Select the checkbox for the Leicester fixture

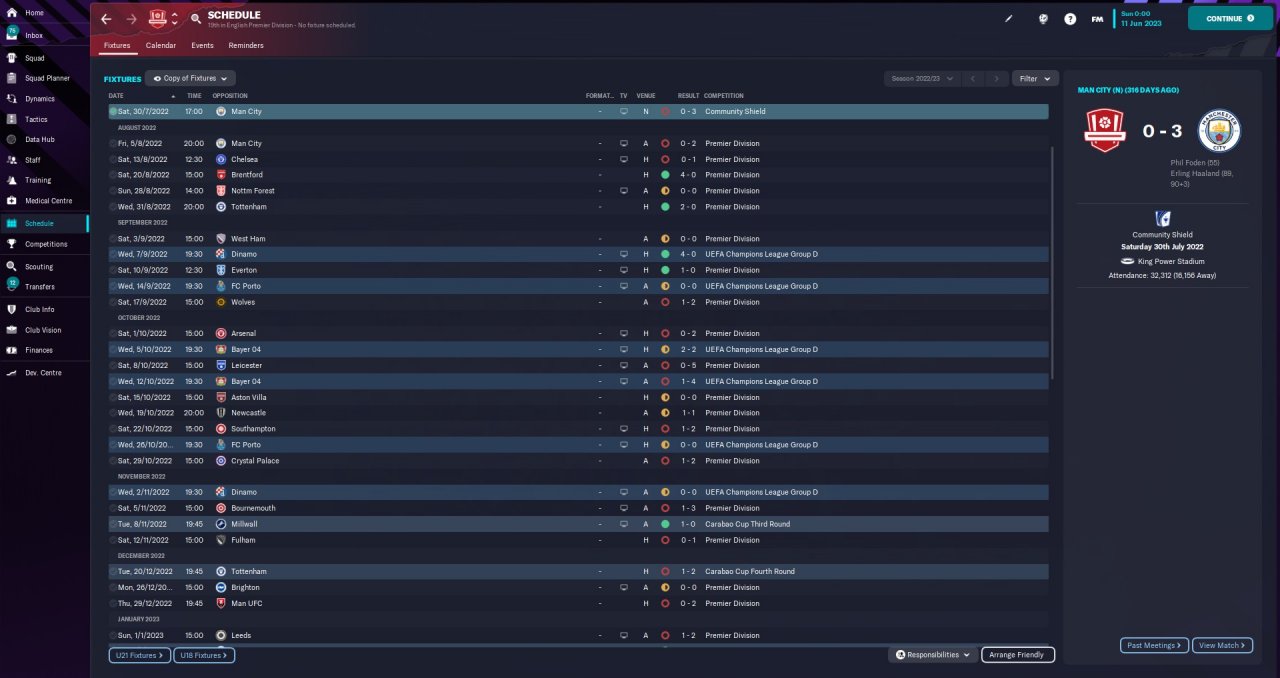click(113, 365)
